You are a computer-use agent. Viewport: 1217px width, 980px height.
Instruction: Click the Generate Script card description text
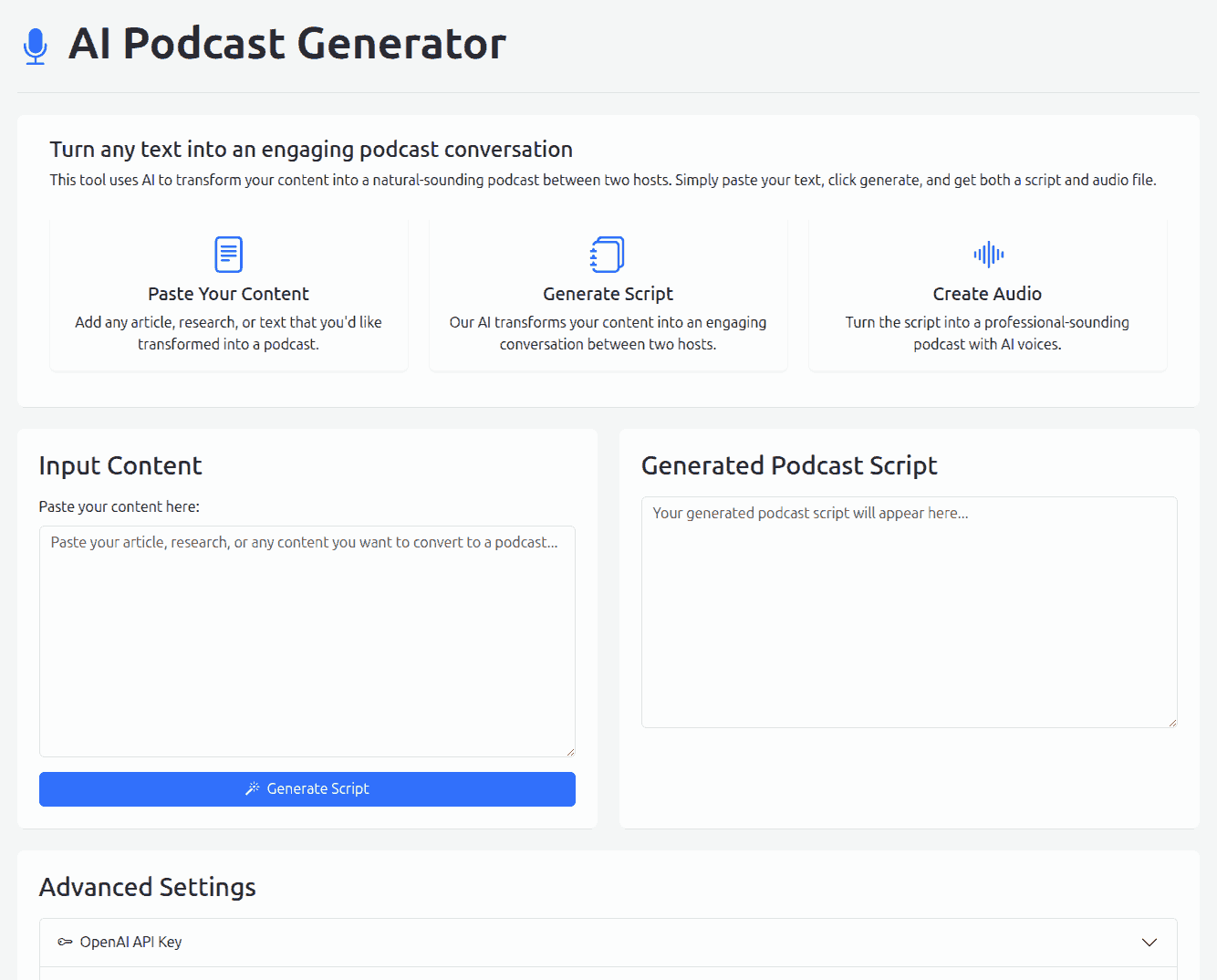coord(608,333)
